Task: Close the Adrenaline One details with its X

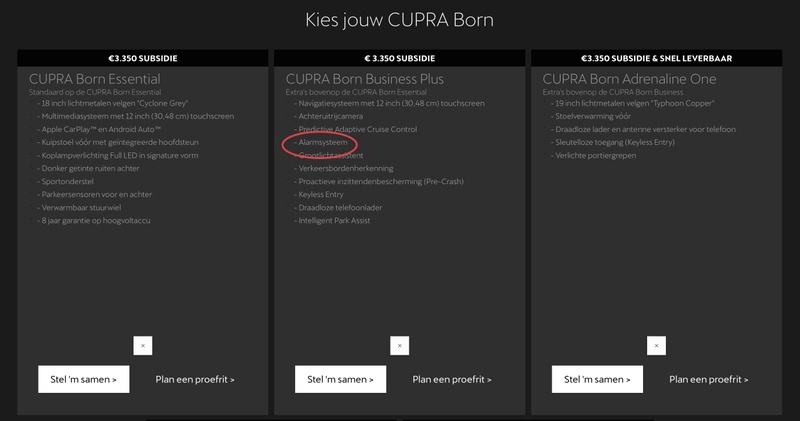Action: tap(656, 345)
